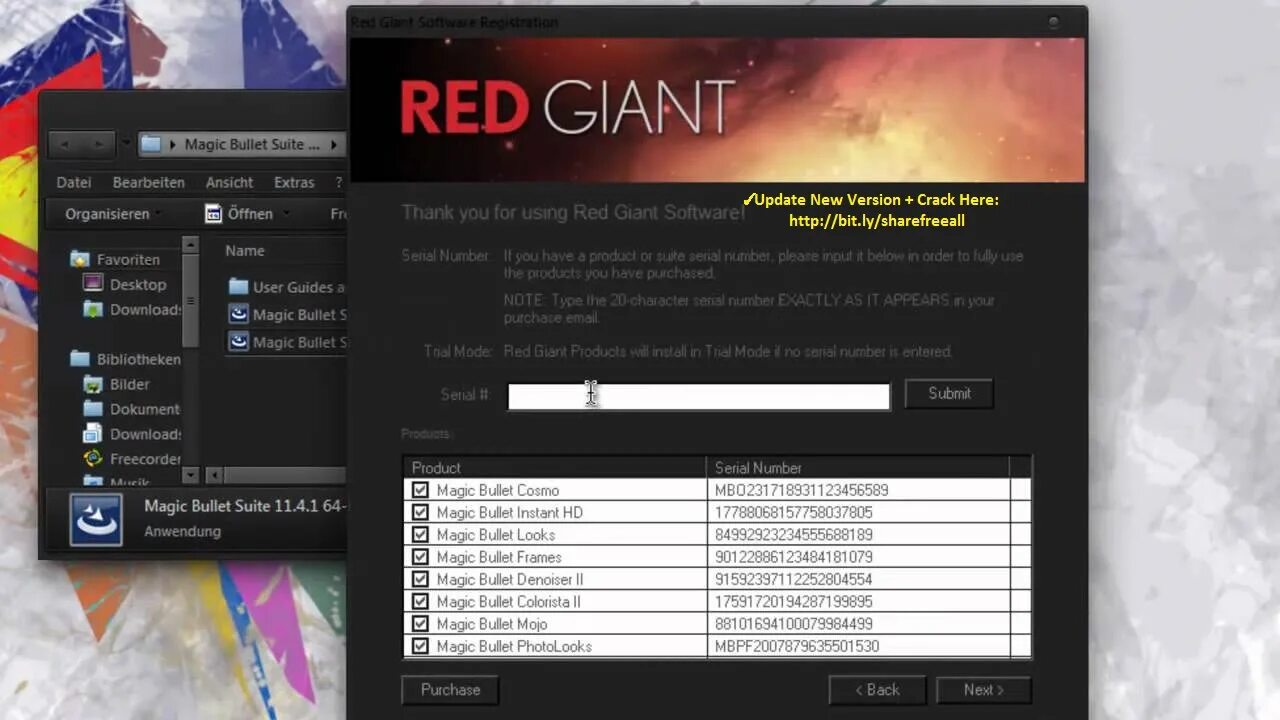Click horizontal scrollbar left arrow in Explorer
This screenshot has width=1280, height=720.
[214, 475]
